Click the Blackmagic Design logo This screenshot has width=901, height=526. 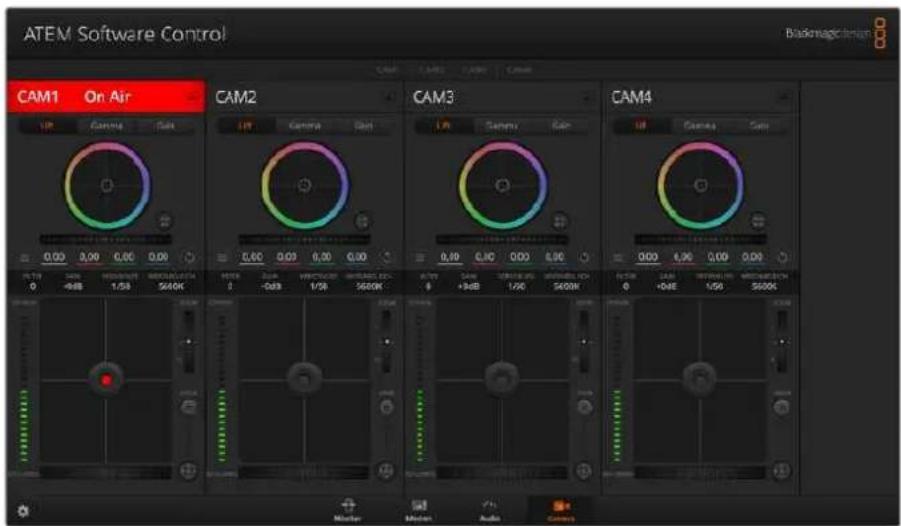(835, 33)
